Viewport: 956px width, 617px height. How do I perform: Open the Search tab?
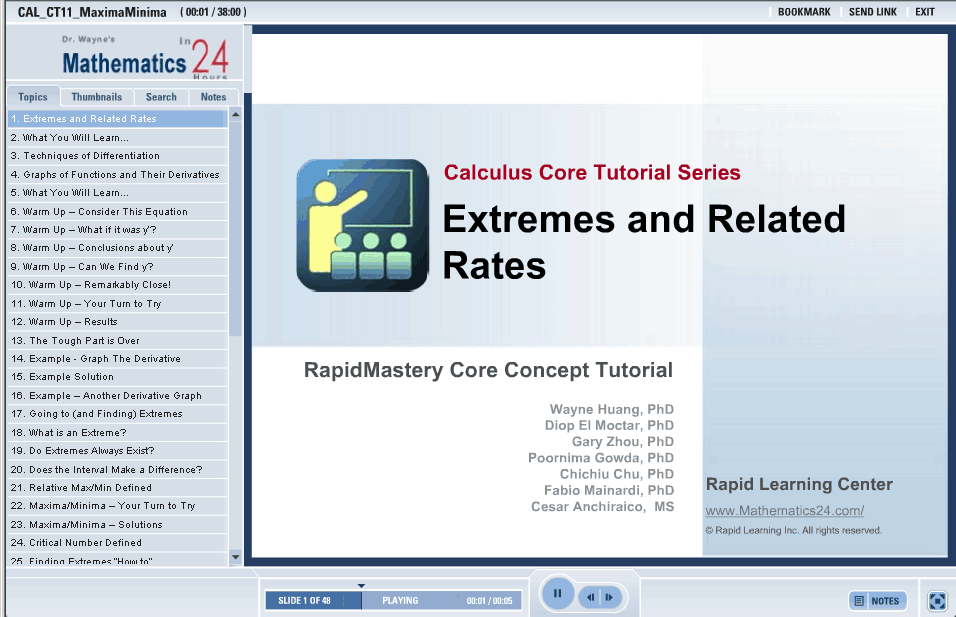click(x=161, y=97)
